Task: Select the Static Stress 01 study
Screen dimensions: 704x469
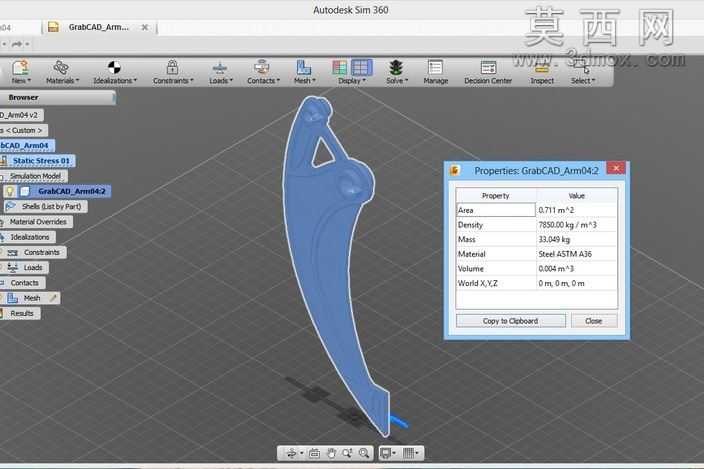Action: click(41, 161)
